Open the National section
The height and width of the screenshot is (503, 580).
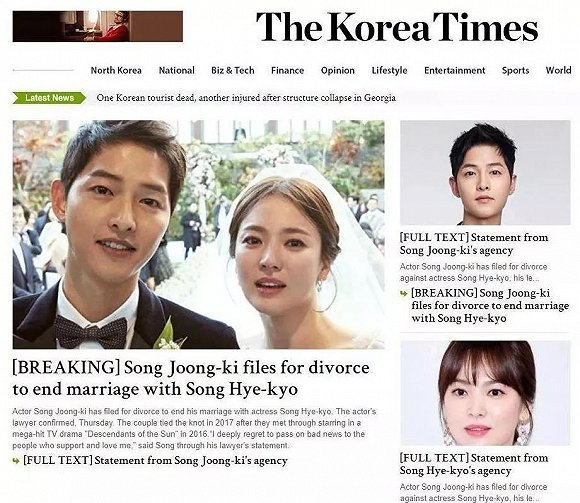point(176,70)
